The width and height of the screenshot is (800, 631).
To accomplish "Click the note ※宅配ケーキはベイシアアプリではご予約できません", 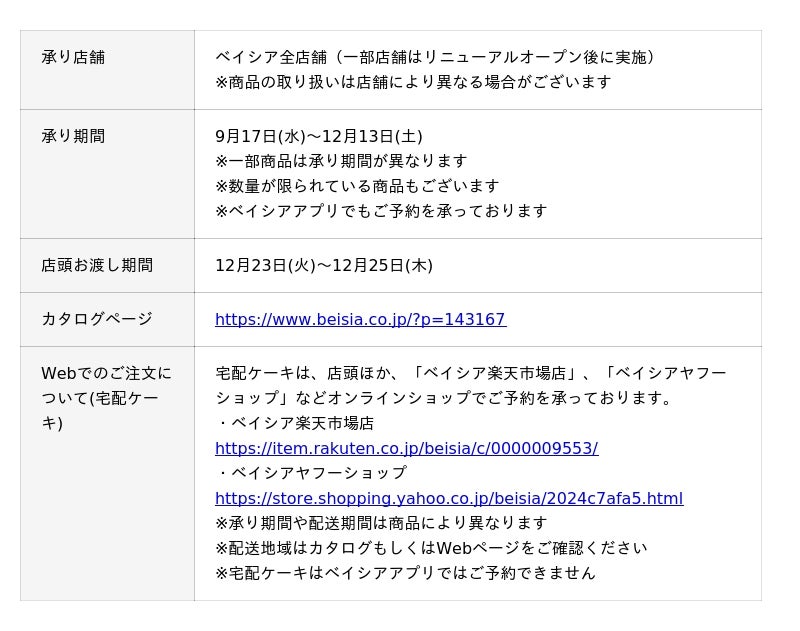I will tap(405, 573).
